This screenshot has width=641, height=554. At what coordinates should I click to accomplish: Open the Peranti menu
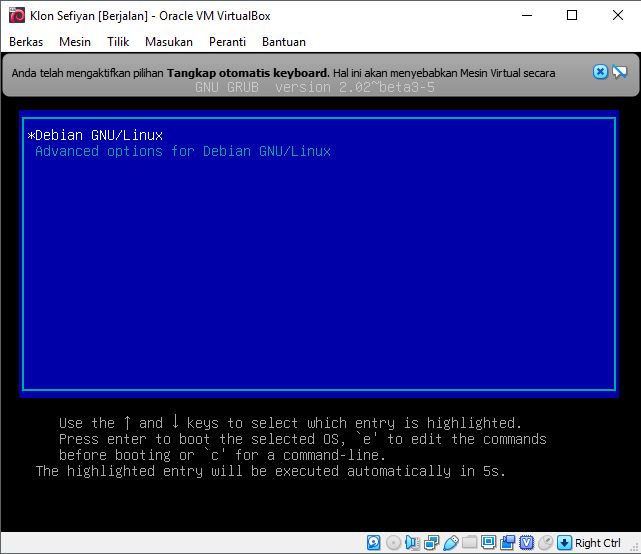tap(227, 42)
